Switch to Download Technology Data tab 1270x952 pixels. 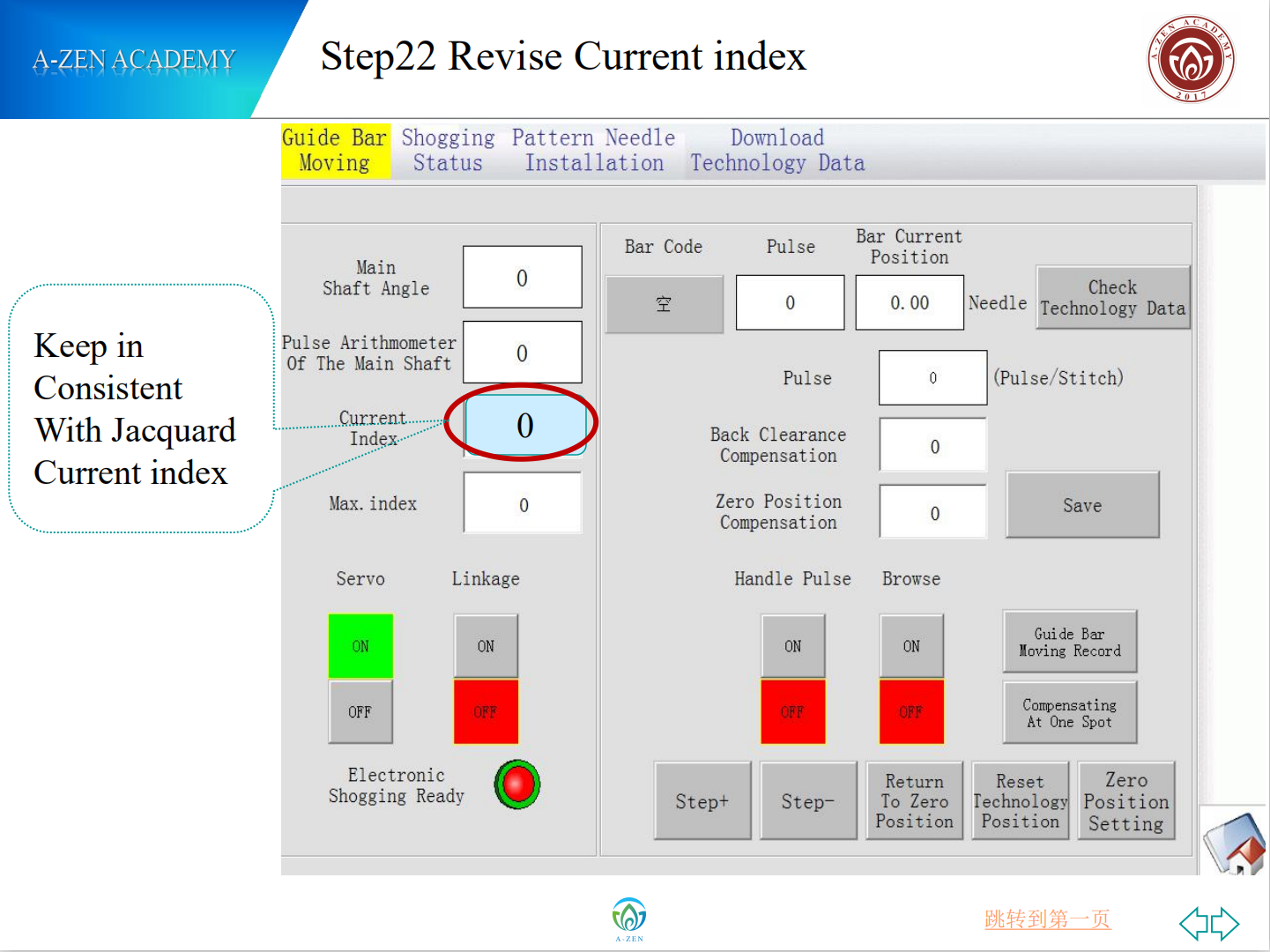[x=776, y=151]
